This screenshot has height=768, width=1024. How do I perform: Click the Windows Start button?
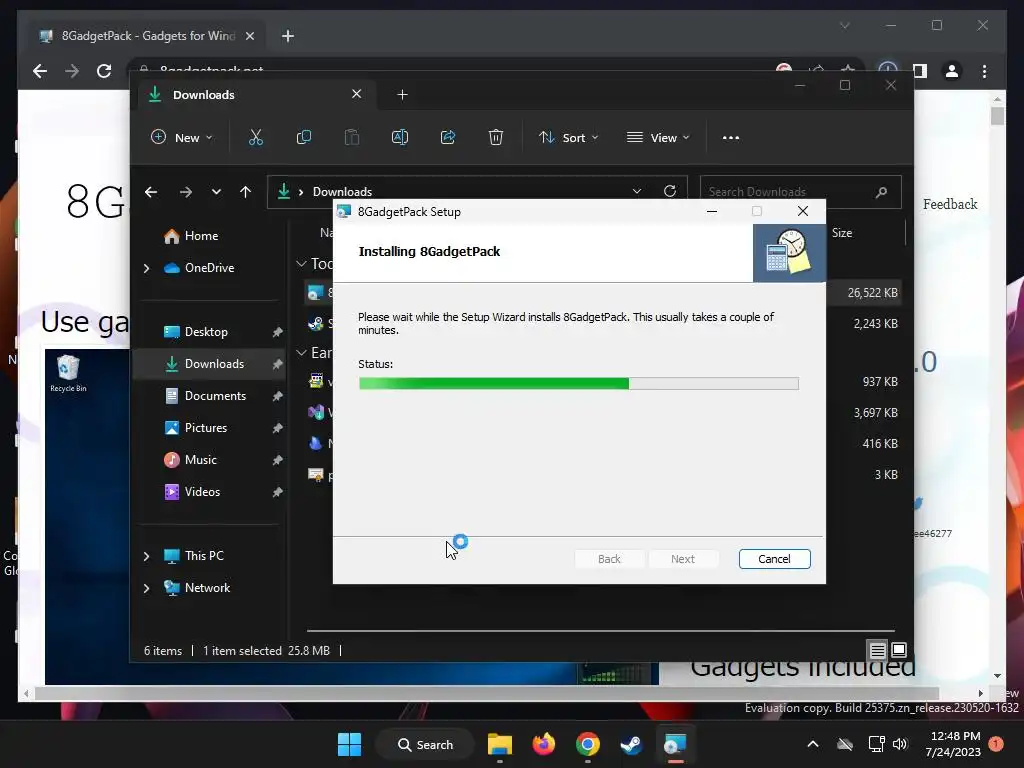[x=349, y=744]
